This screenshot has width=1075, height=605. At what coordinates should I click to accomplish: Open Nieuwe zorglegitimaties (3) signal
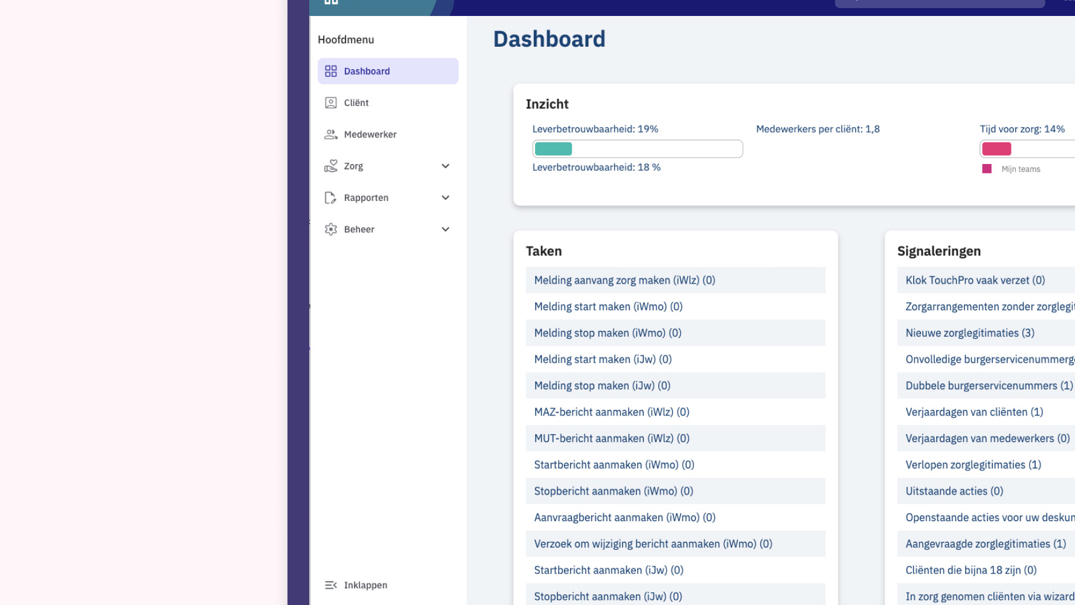point(986,333)
